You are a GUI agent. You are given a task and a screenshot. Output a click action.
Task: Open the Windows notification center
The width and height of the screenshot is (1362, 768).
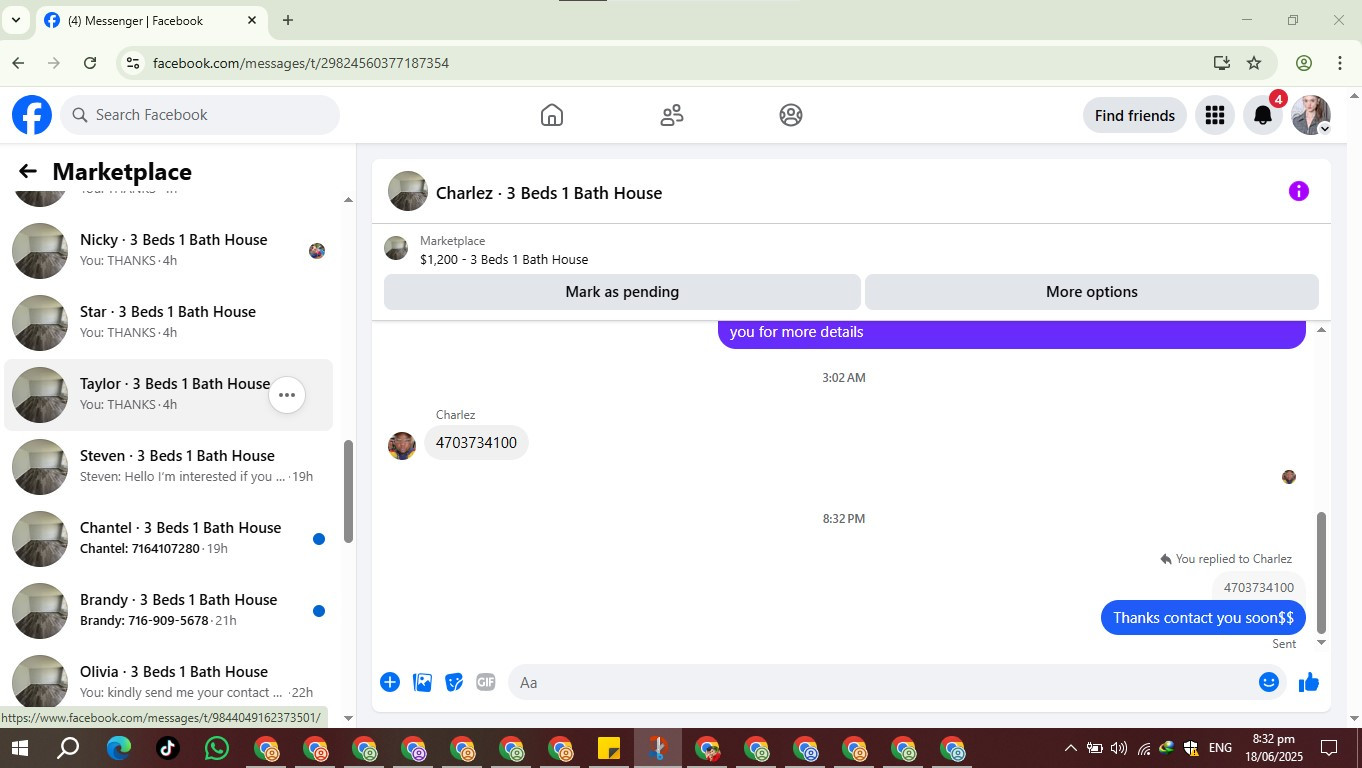coord(1329,748)
